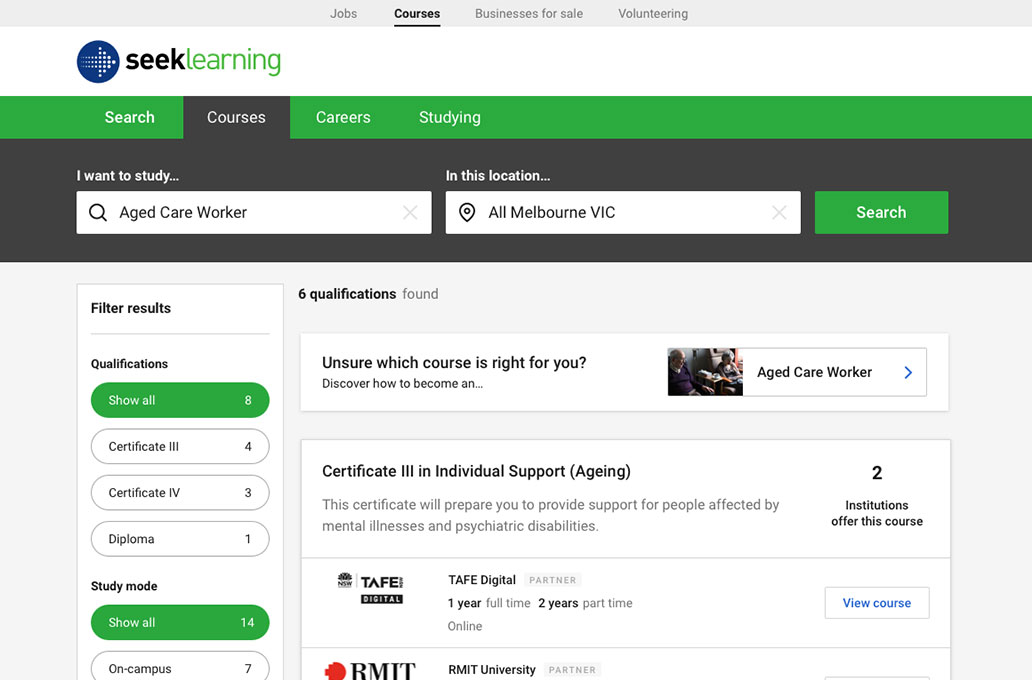Click the magnifier icon in the study field

pyautogui.click(x=98, y=213)
